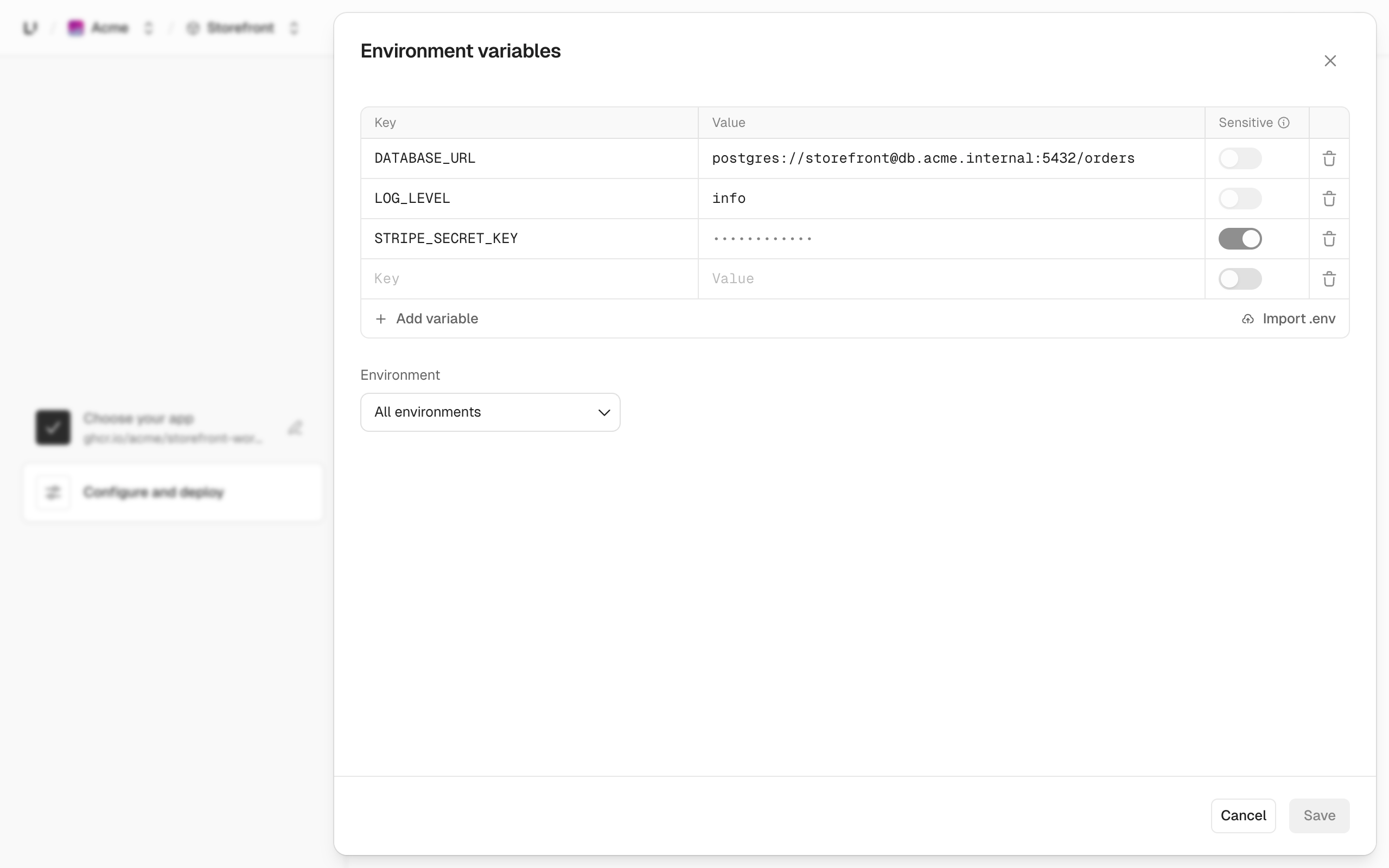Open the All environments dropdown

490,412
